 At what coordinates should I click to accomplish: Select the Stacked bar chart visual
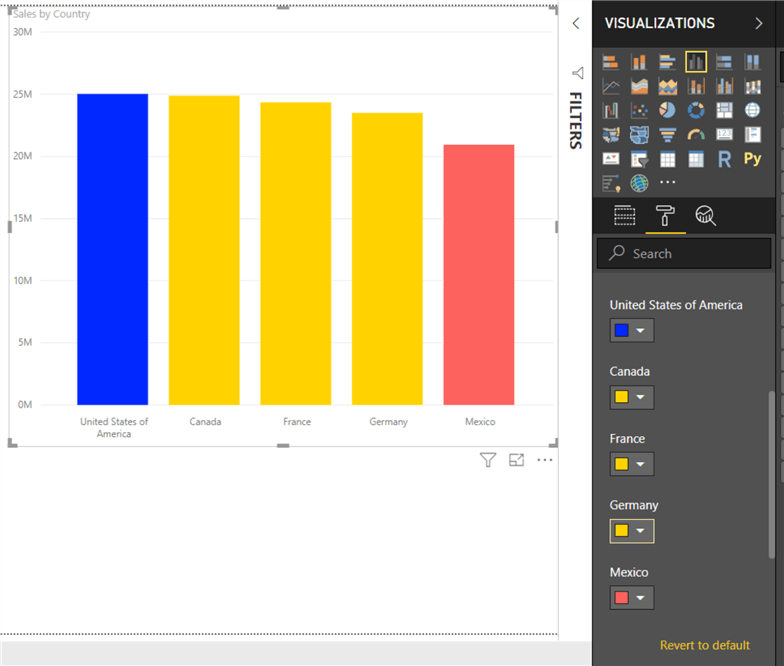[x=610, y=62]
